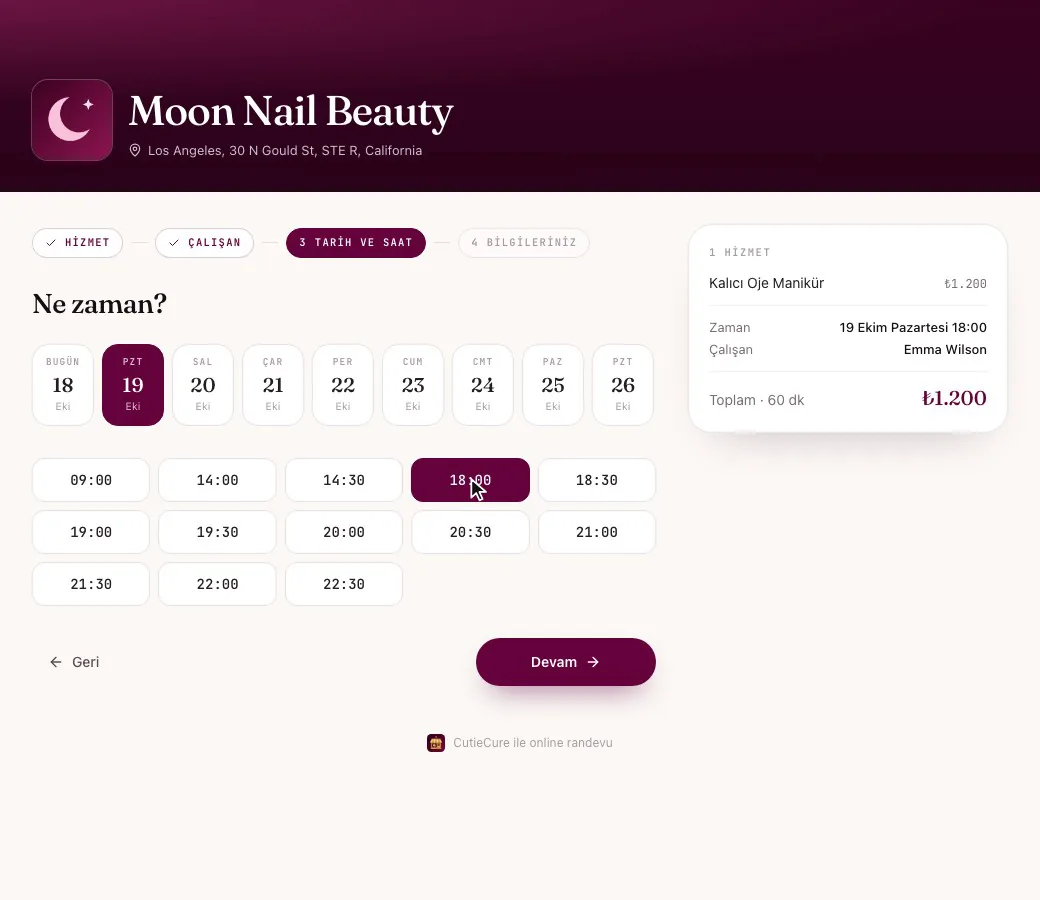The height and width of the screenshot is (900, 1040).
Task: Choose the 09:00 time slot
Action: (91, 480)
